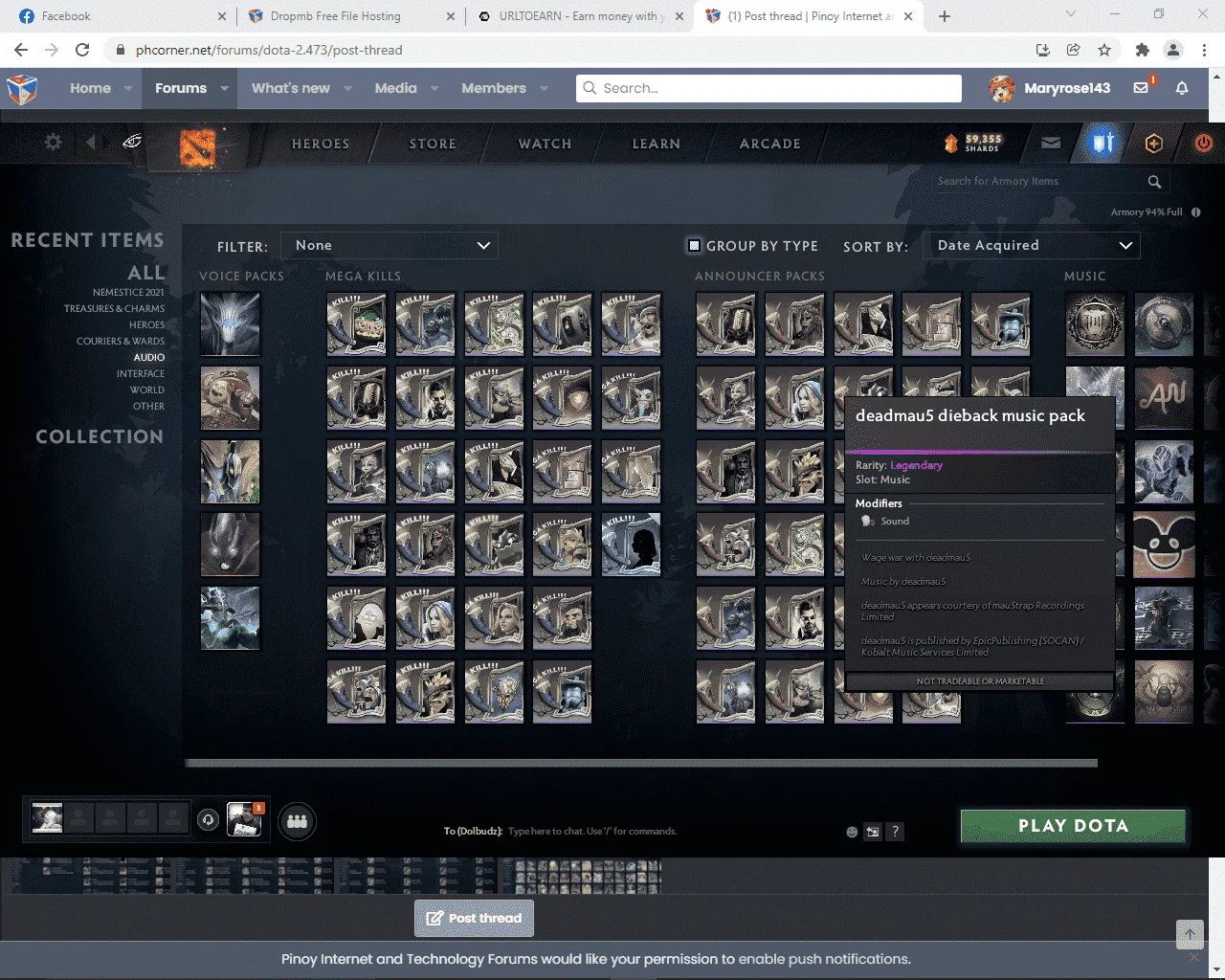Open Chrome profile icon
This screenshot has height=980, width=1225.
[1173, 50]
